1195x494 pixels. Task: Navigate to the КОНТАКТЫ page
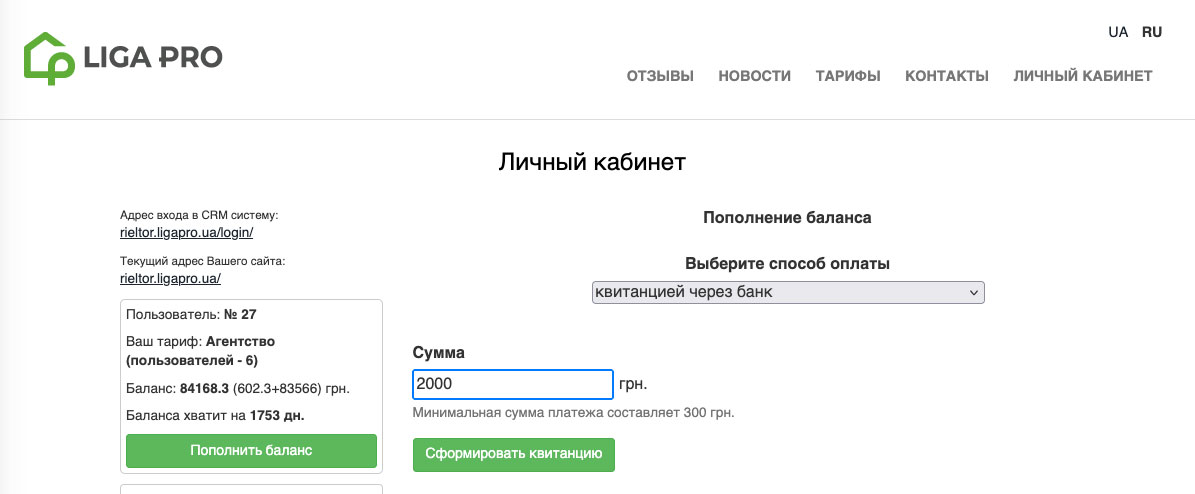(x=947, y=76)
